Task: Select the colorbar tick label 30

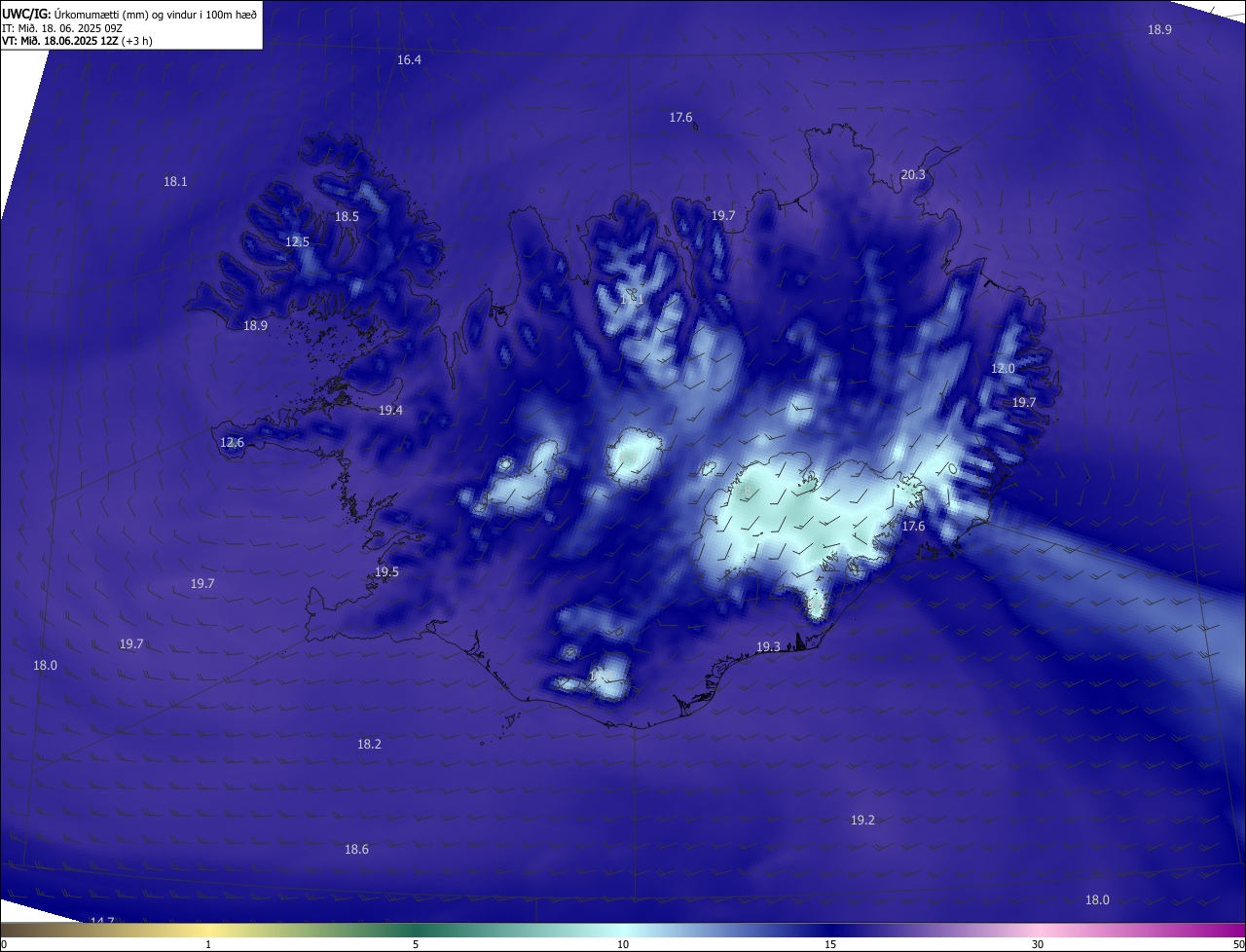Action: click(x=1038, y=944)
